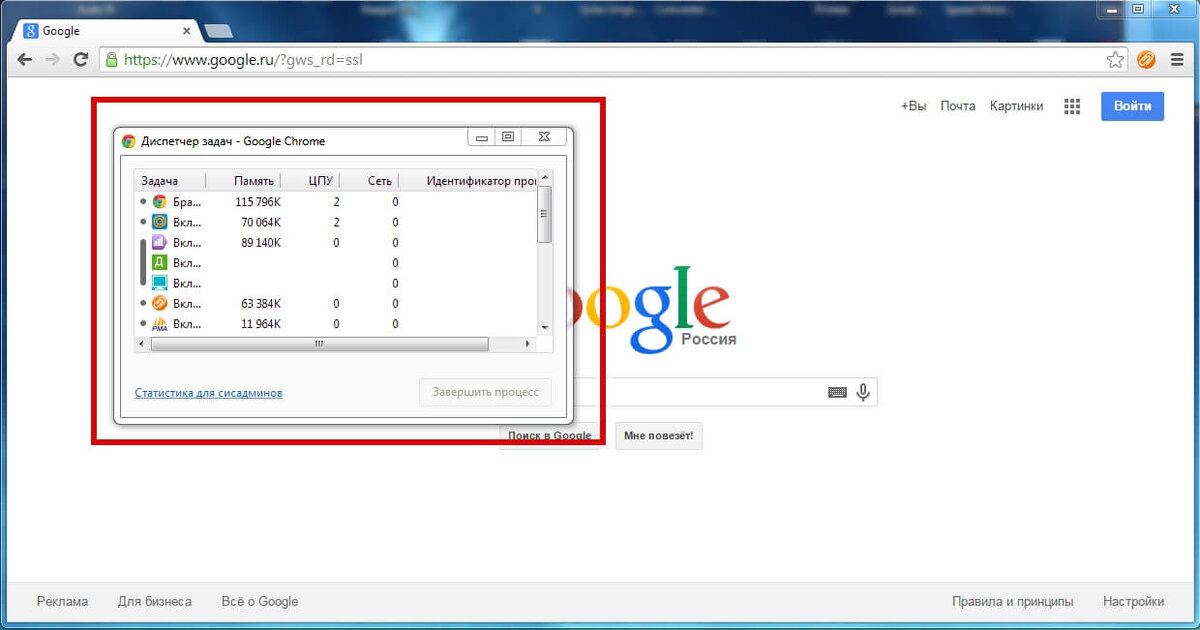Click the blue Войти button

click(x=1132, y=106)
